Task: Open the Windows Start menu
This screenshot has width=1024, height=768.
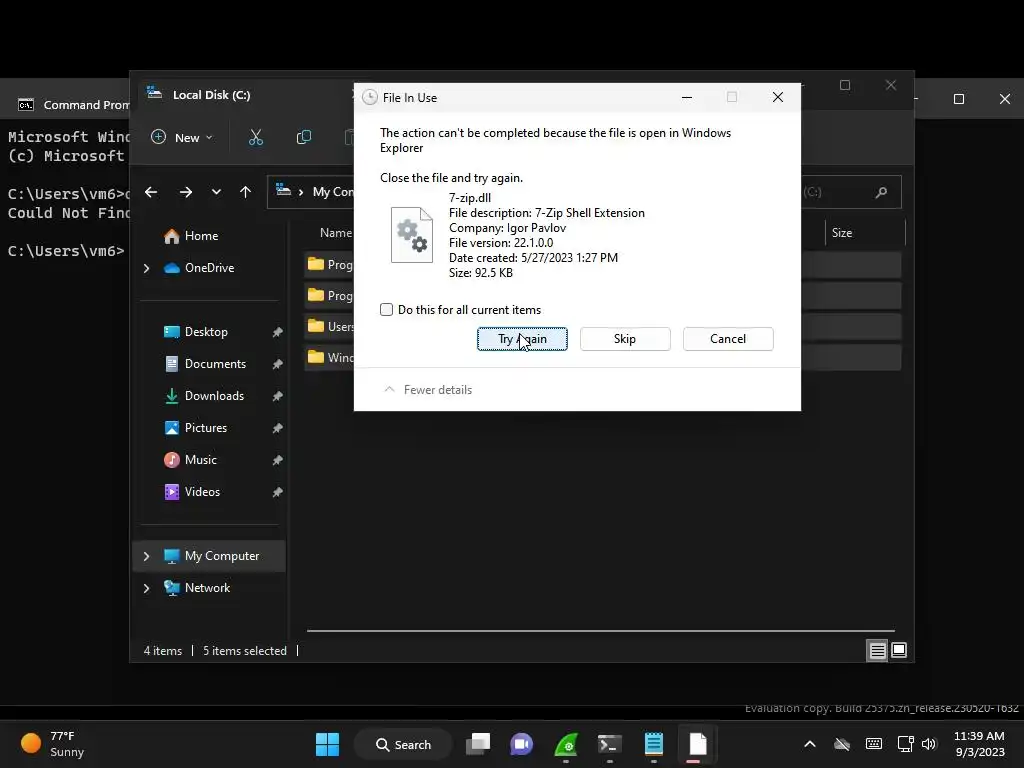Action: [x=327, y=744]
